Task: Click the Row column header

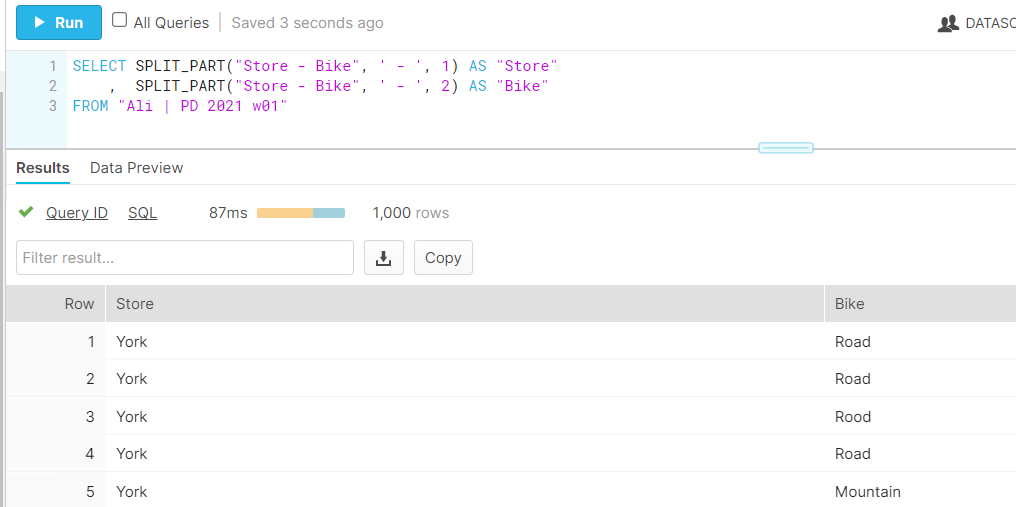Action: click(x=79, y=304)
